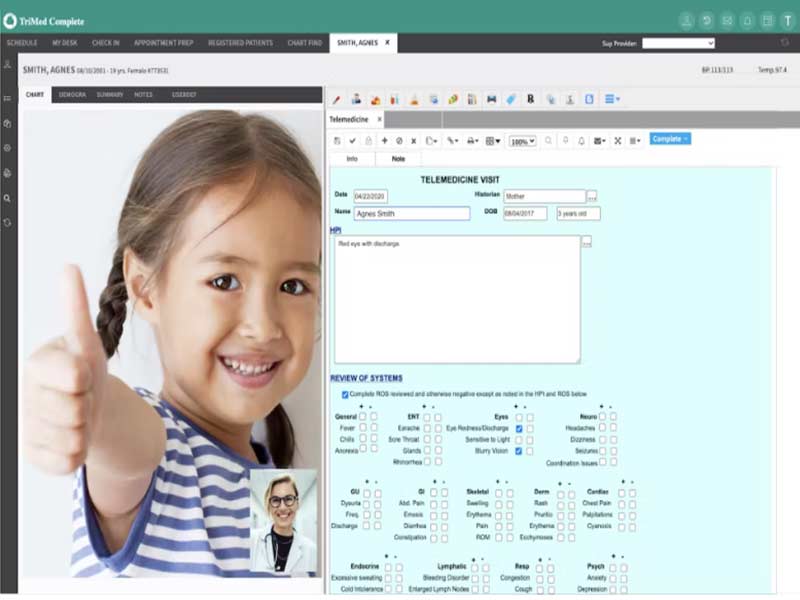Expand the Complete button dropdown
This screenshot has height=600, width=800.
point(686,139)
